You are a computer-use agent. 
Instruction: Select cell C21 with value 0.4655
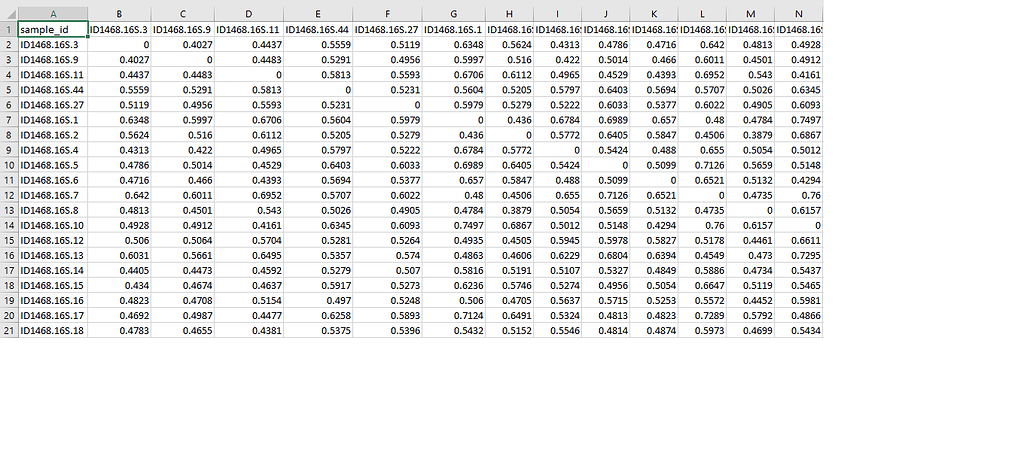pyautogui.click(x=183, y=331)
